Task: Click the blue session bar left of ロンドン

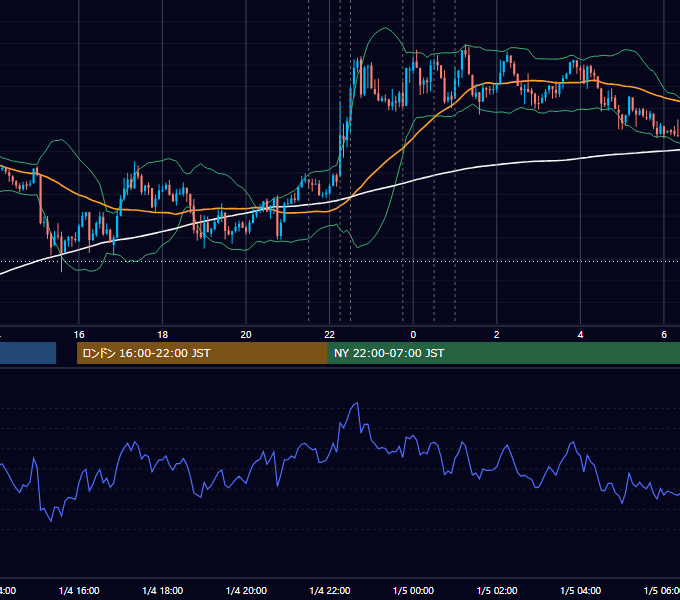Action: [x=28, y=353]
